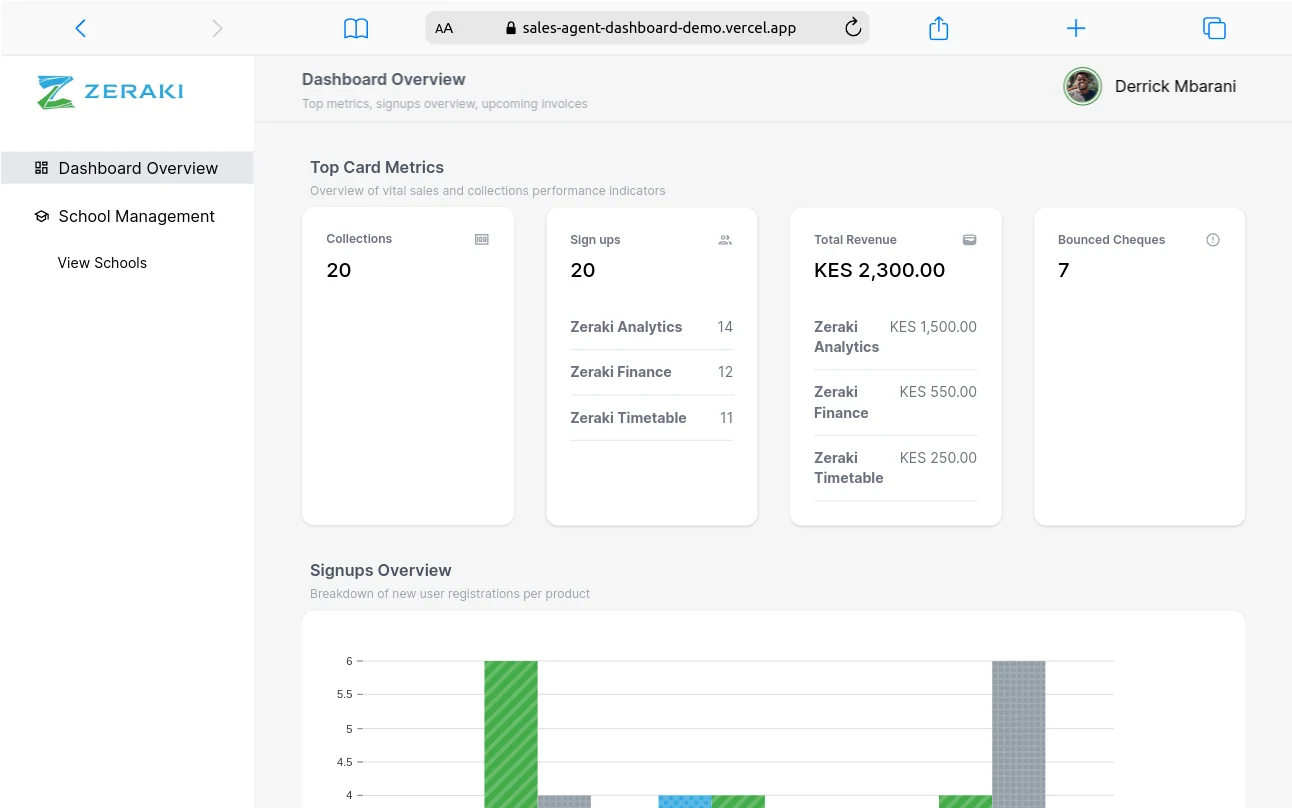The width and height of the screenshot is (1292, 808).
Task: Click the KES 550.00 Finance revenue amount
Action: (x=938, y=392)
